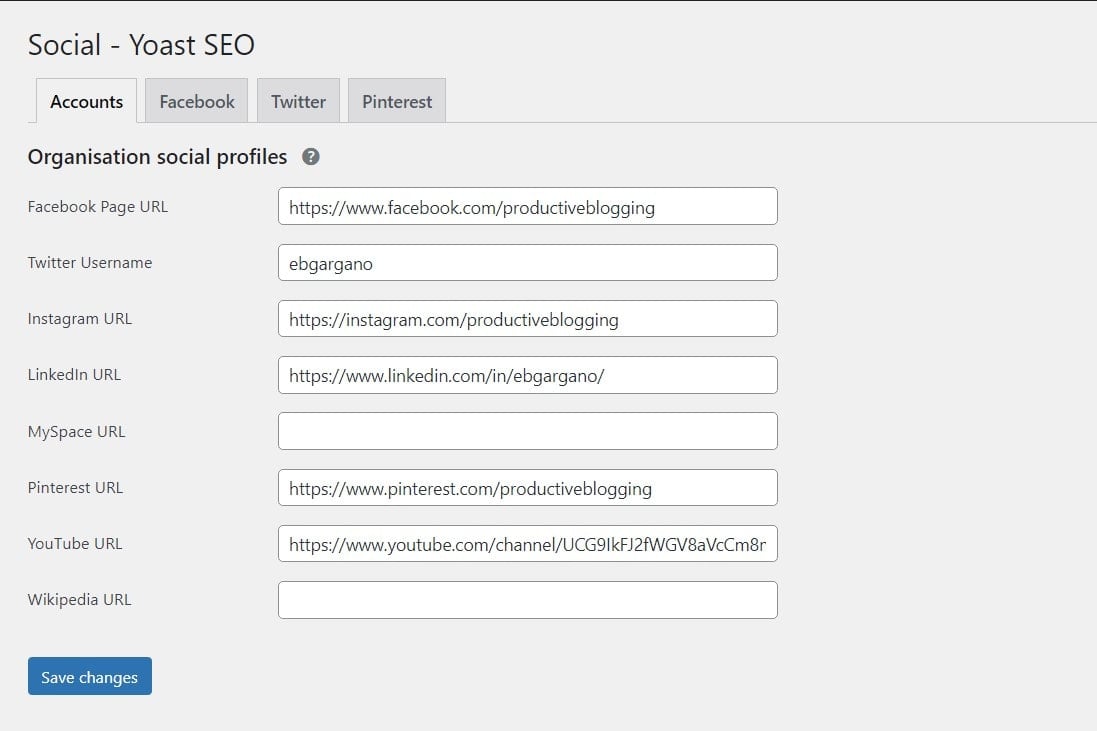Focus the Facebook Page URL field

[x=528, y=206]
